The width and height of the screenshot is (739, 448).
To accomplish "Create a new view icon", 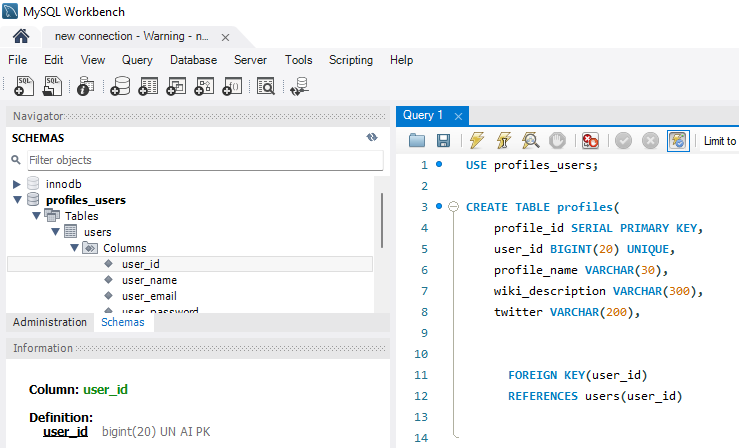I will click(x=176, y=86).
